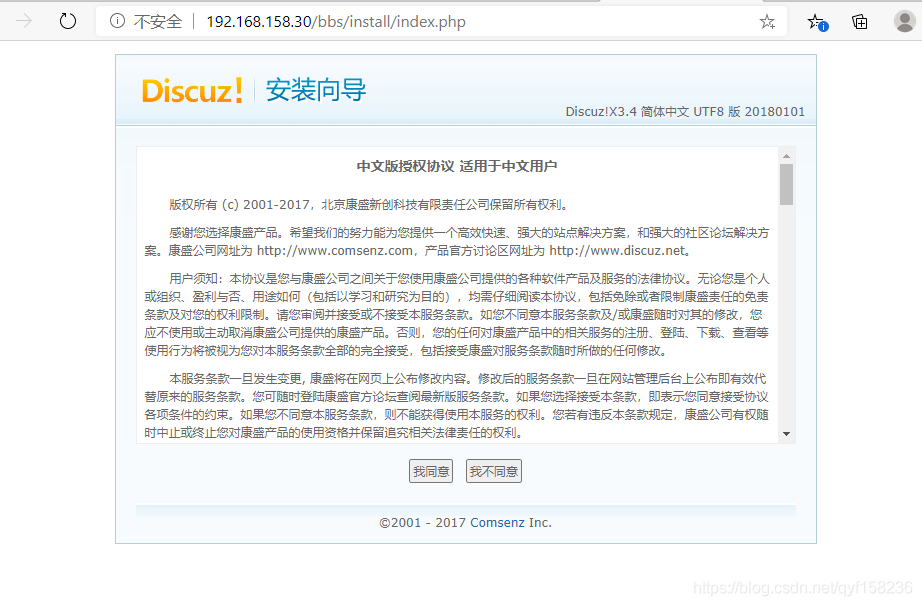Click the title 中文版授权协议 适用于中文用户

coord(457,166)
